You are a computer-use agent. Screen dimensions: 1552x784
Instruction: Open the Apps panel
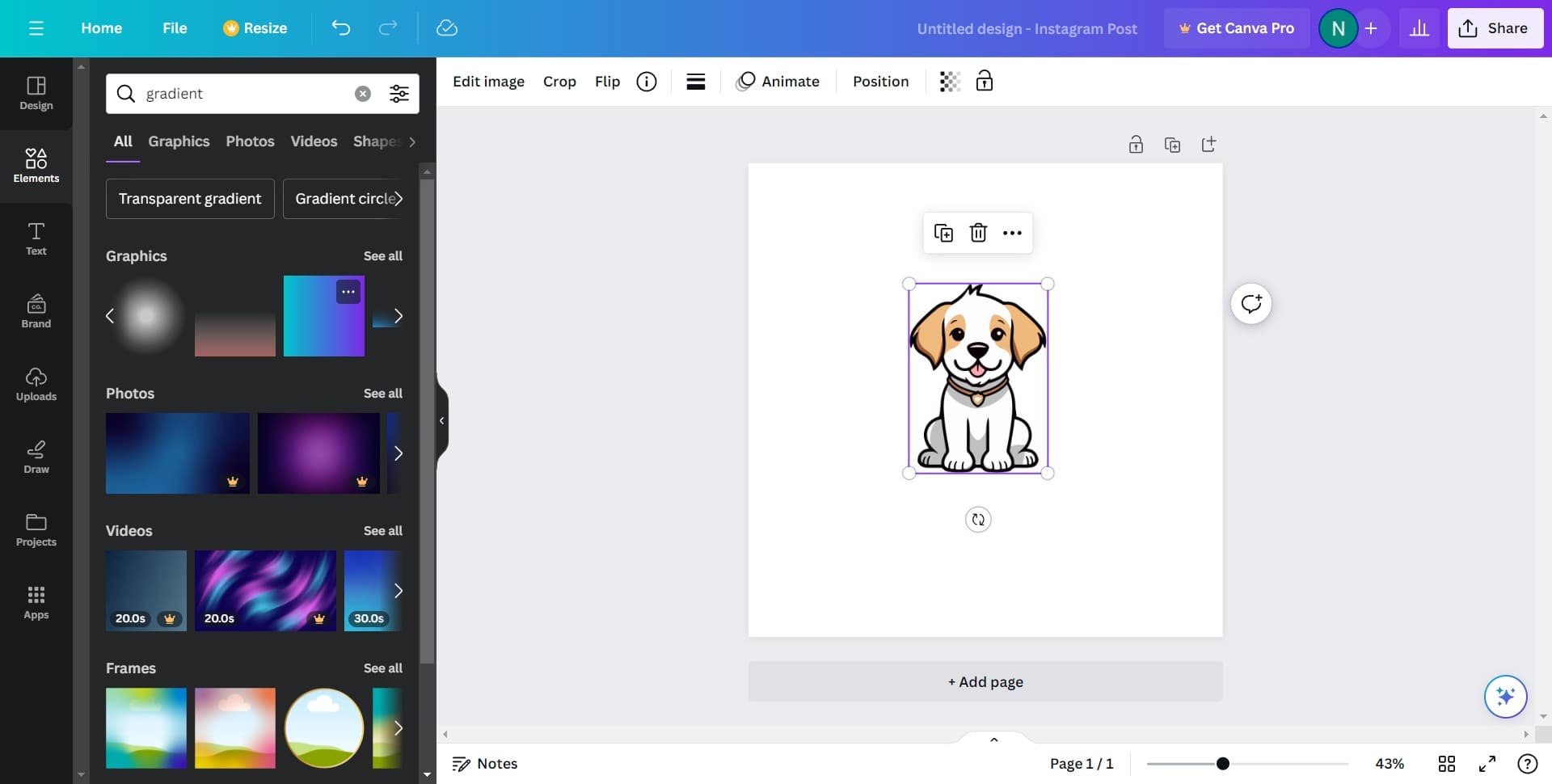tap(36, 602)
